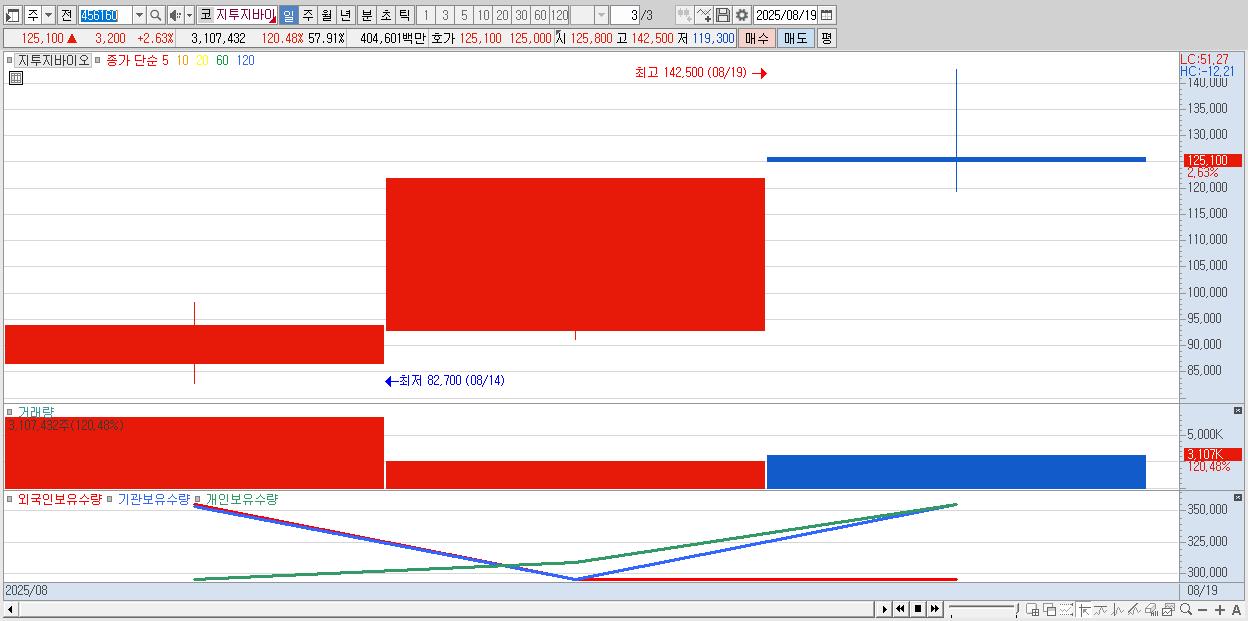The image size is (1248, 621).
Task: Click the 기관보유수량 legend label
Action: [154, 499]
